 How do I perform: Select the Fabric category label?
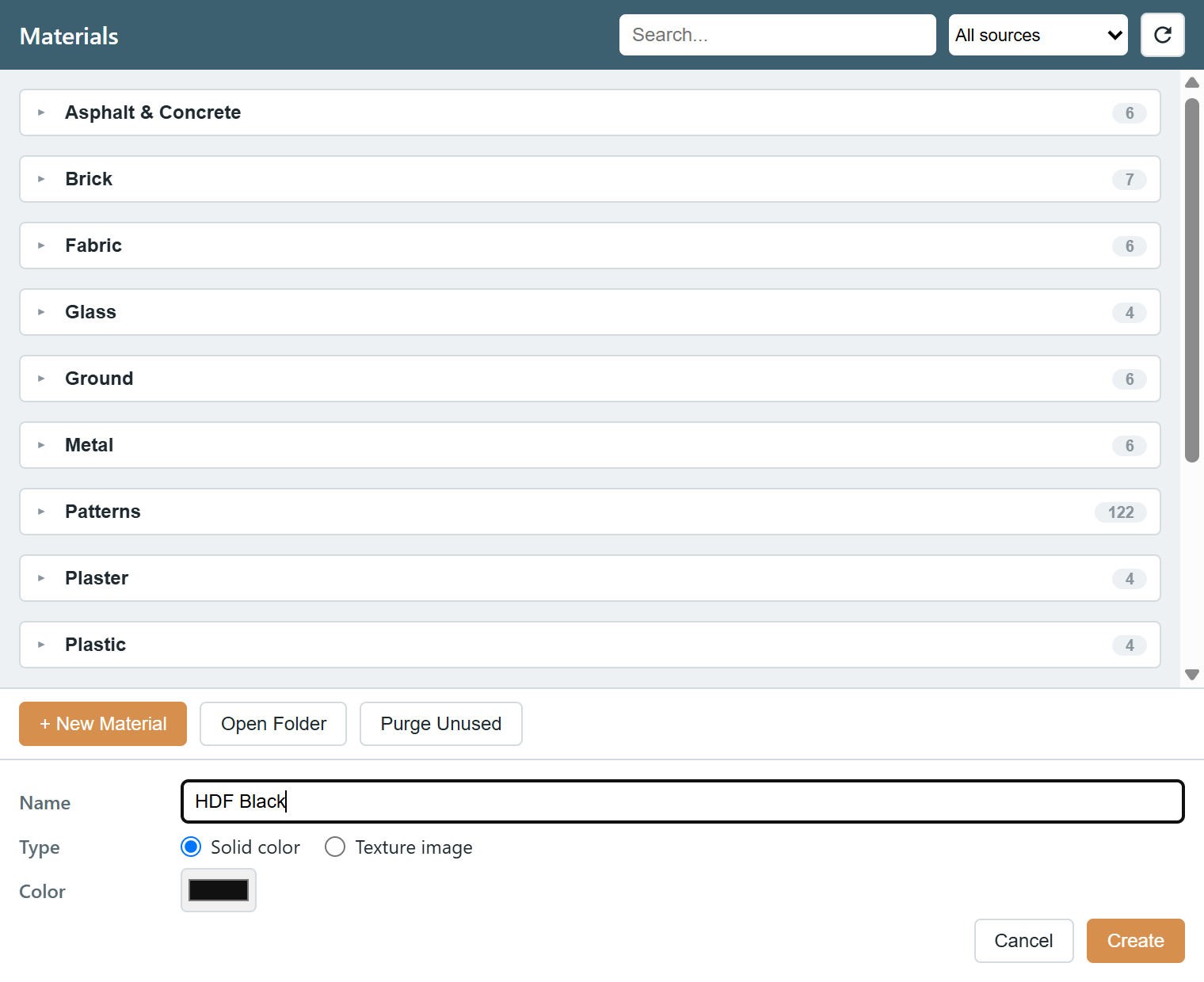pos(93,246)
